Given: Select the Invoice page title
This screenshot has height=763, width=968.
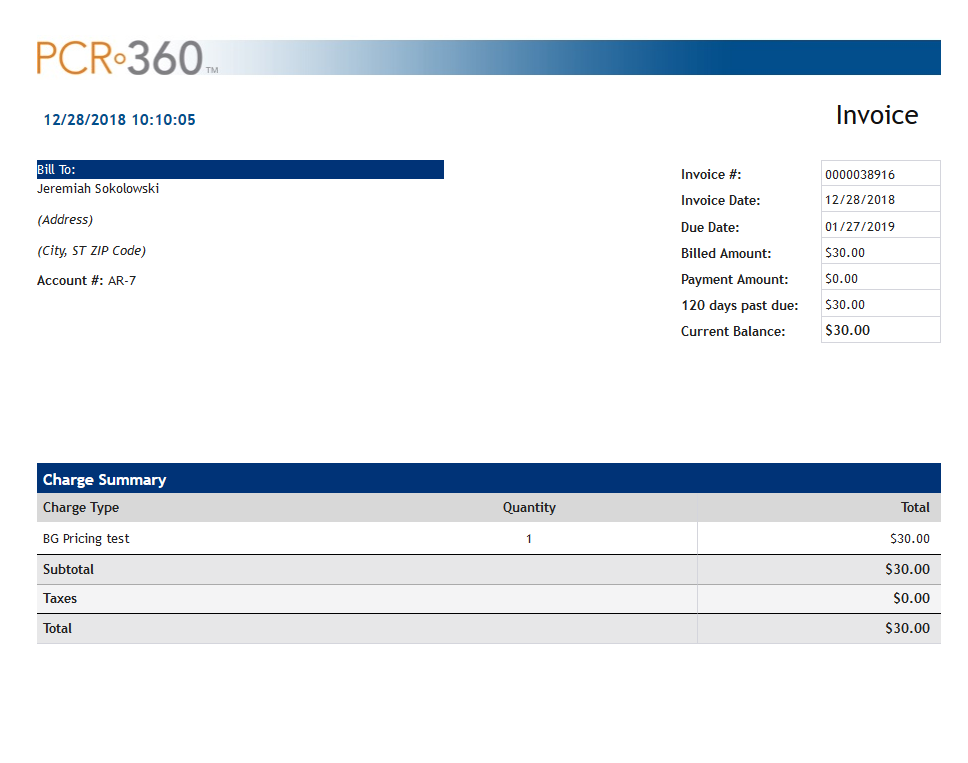Looking at the screenshot, I should click(x=876, y=115).
